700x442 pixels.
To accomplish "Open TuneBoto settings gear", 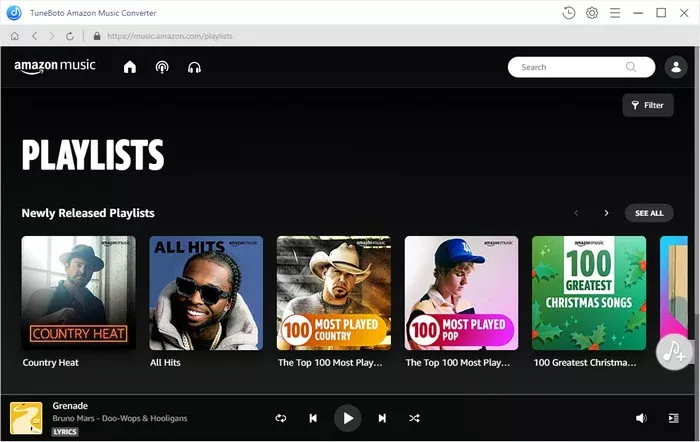I will (592, 13).
